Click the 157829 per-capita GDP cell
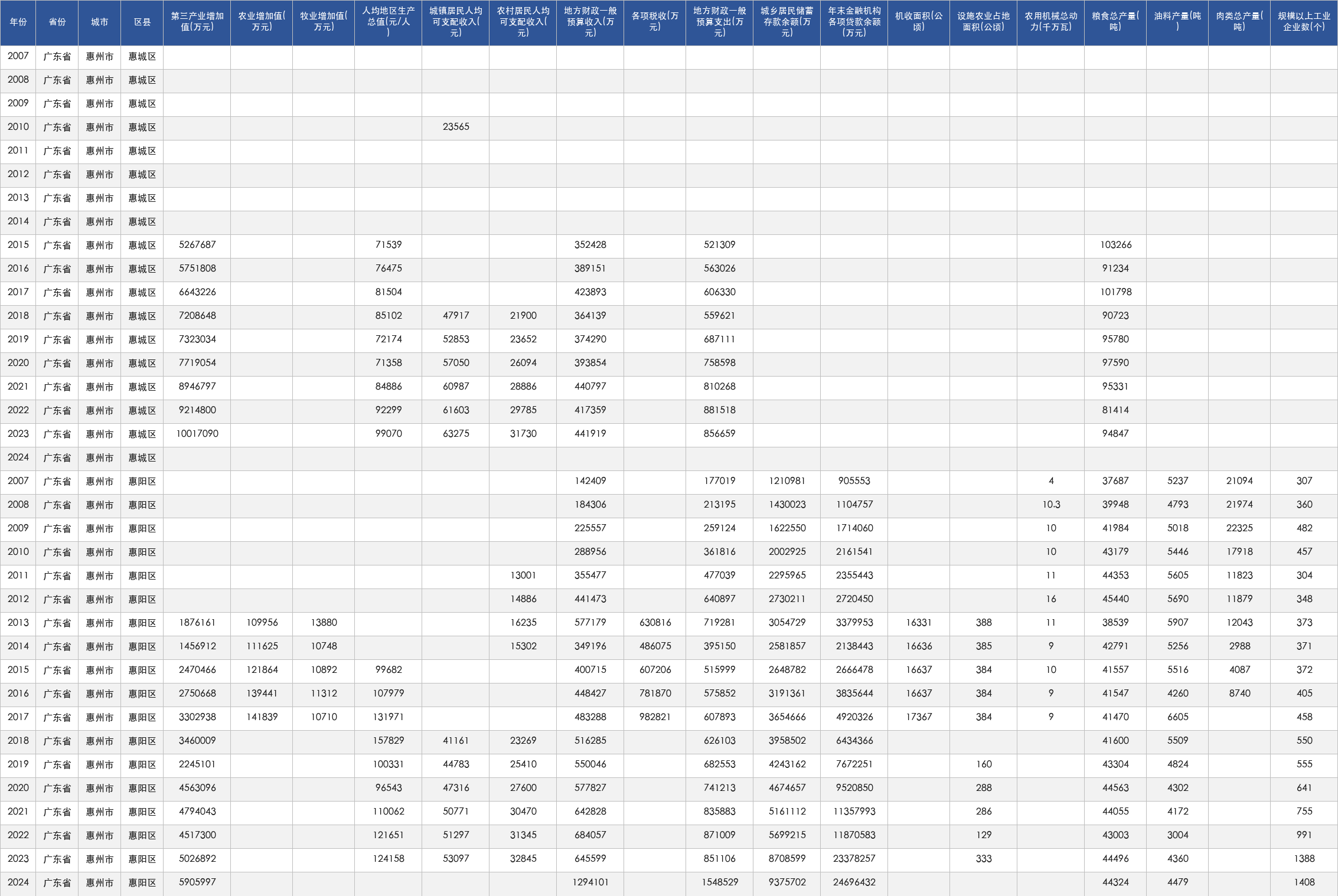 click(389, 741)
